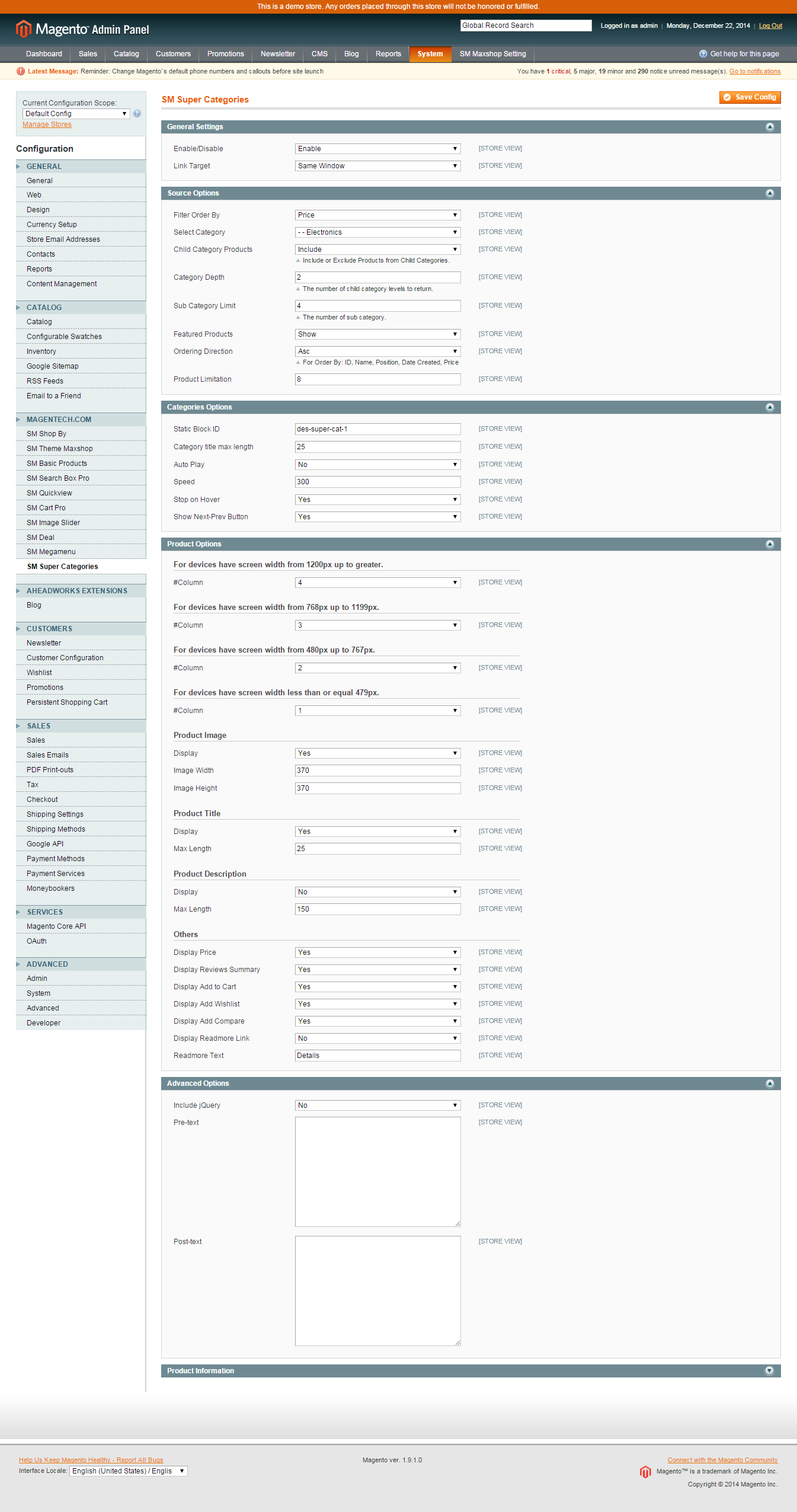Click the Product Limitation field
This screenshot has height=1512, width=797.
click(x=377, y=379)
